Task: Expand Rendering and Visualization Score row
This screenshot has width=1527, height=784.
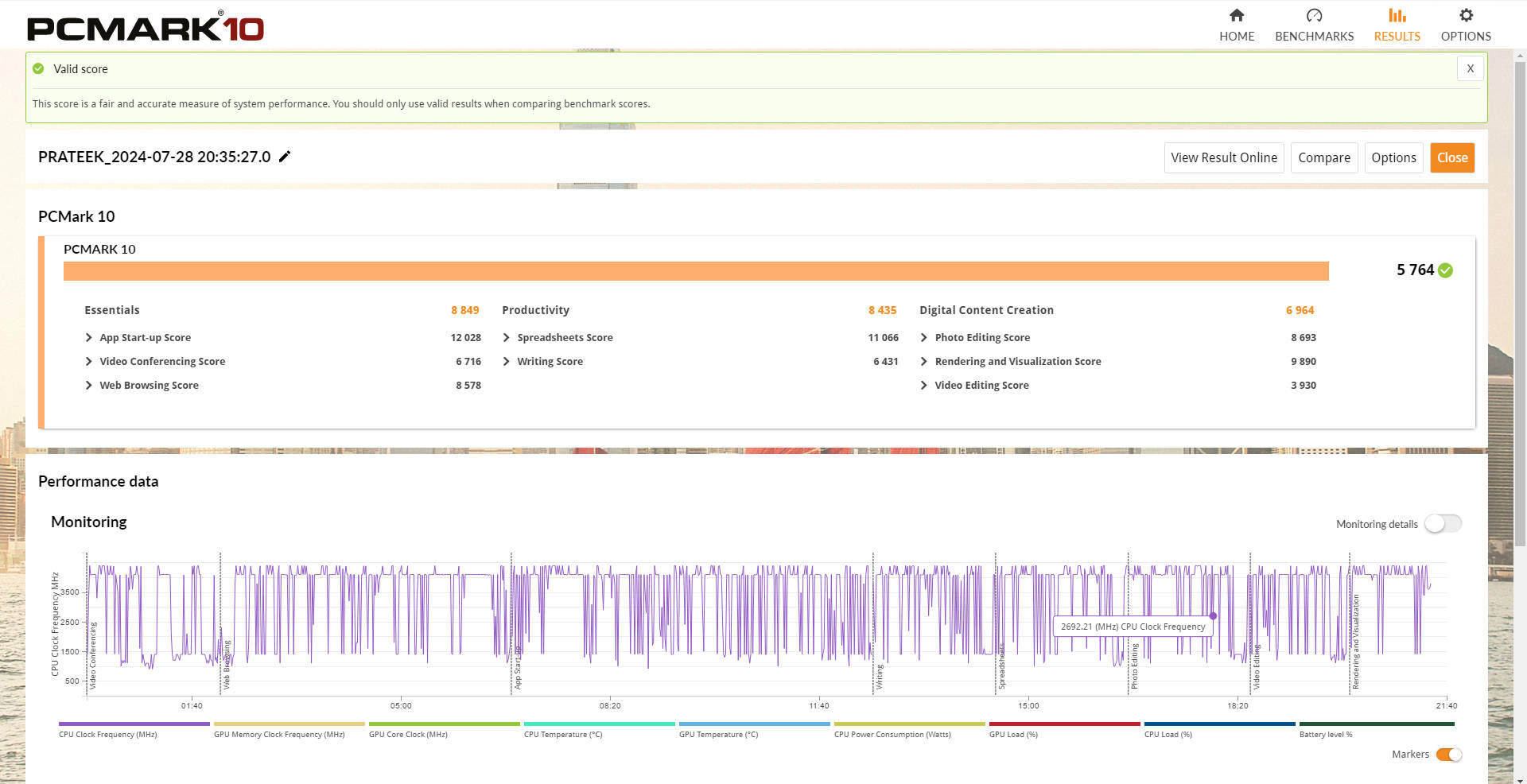Action: (x=924, y=362)
